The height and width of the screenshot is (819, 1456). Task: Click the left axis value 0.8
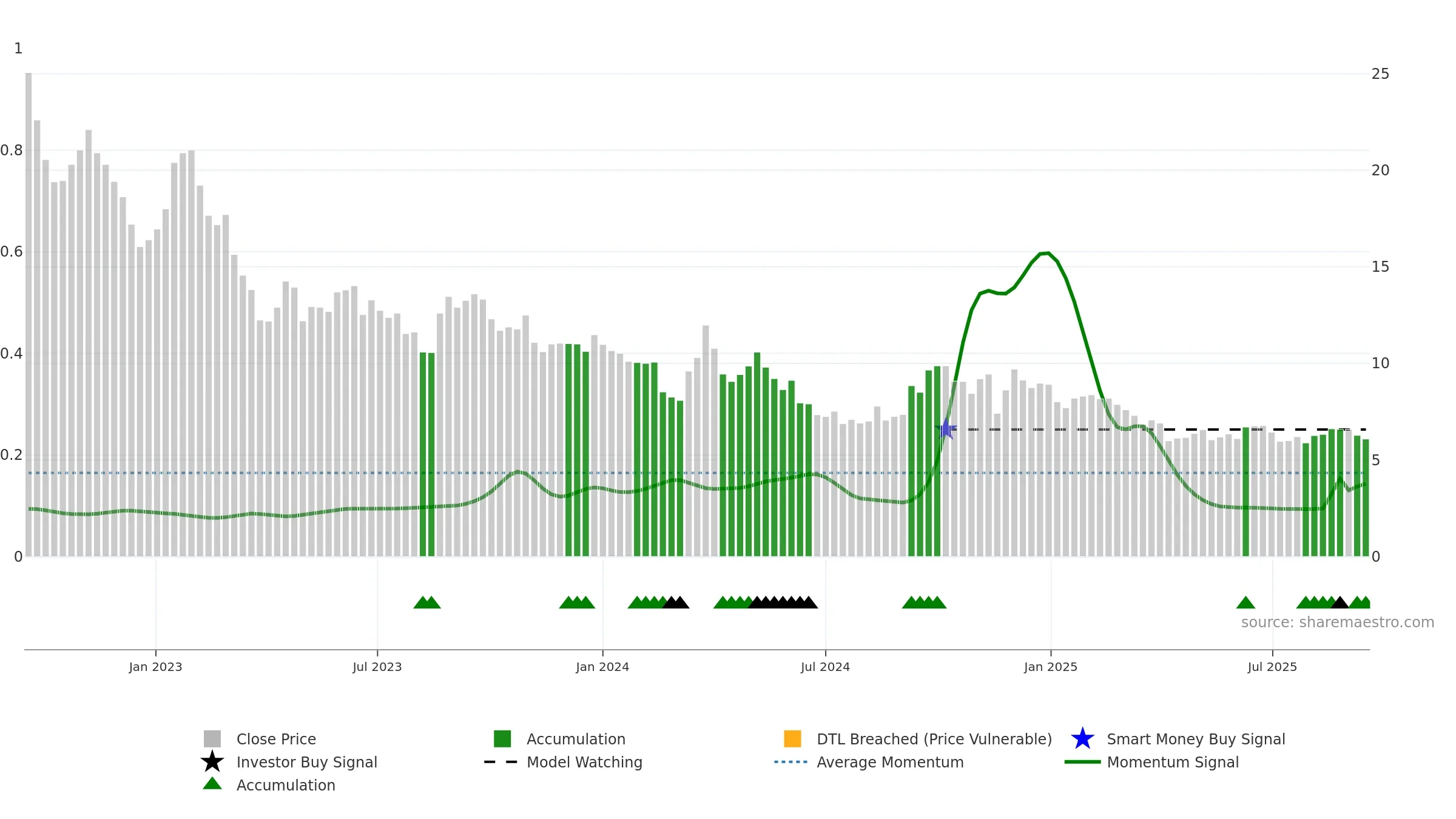[x=12, y=150]
